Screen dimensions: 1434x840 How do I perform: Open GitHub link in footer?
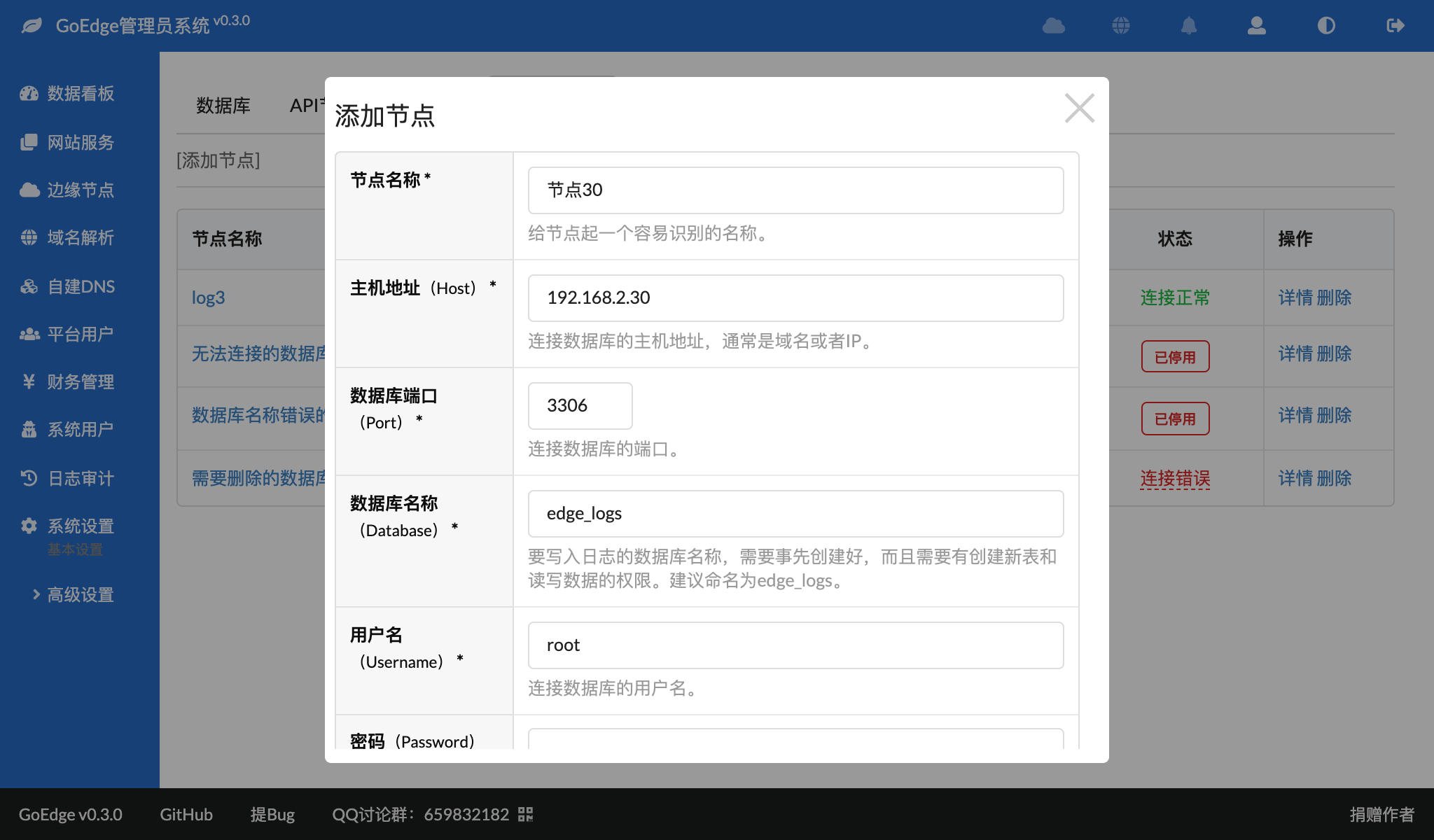[186, 814]
